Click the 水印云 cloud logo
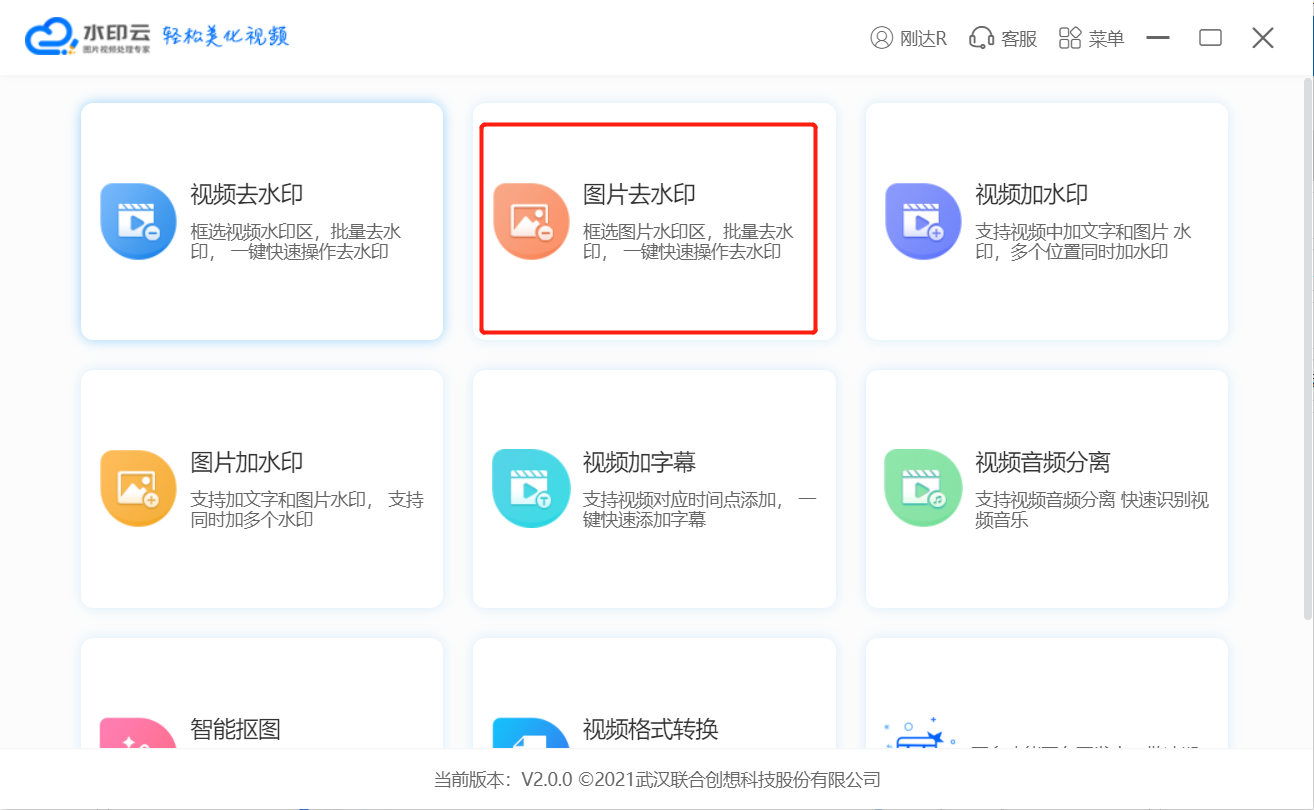 click(51, 37)
